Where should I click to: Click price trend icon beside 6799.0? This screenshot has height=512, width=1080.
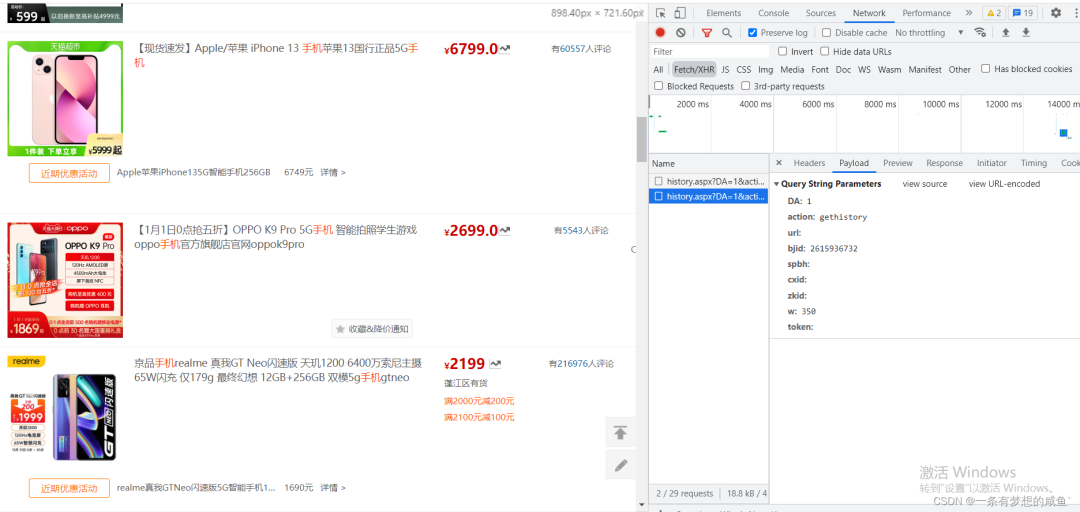[x=505, y=49]
